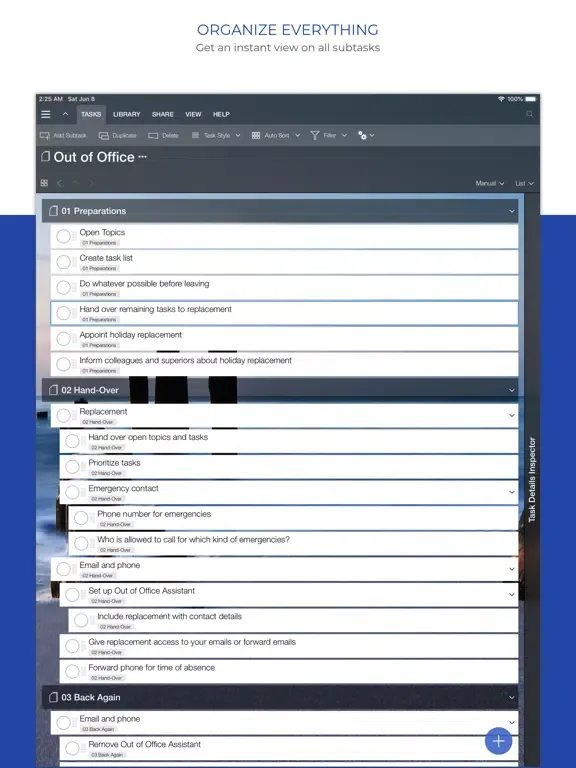Switch to the LIBRARY tab
Image resolution: width=576 pixels, height=768 pixels.
(x=127, y=114)
